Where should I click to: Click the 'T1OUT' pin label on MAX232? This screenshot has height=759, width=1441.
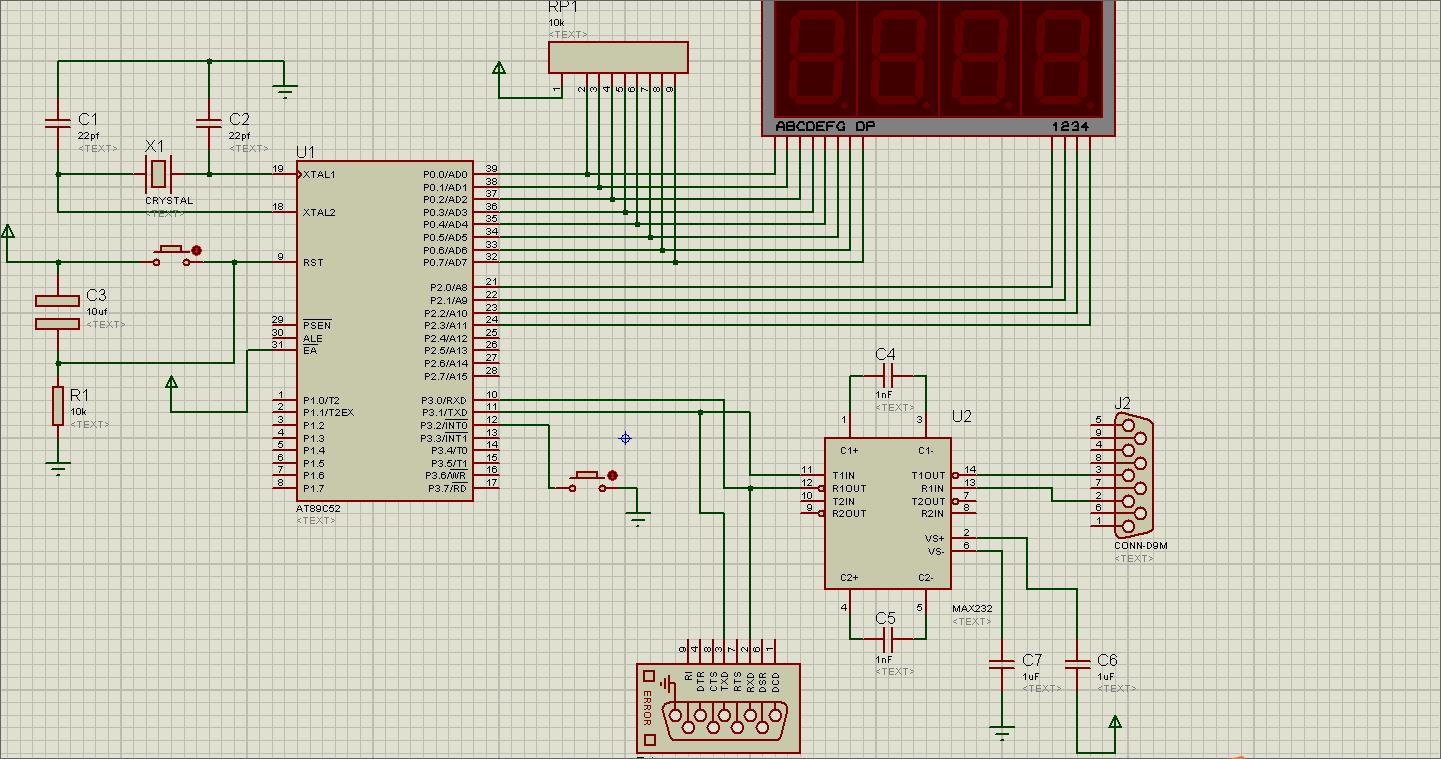928,475
